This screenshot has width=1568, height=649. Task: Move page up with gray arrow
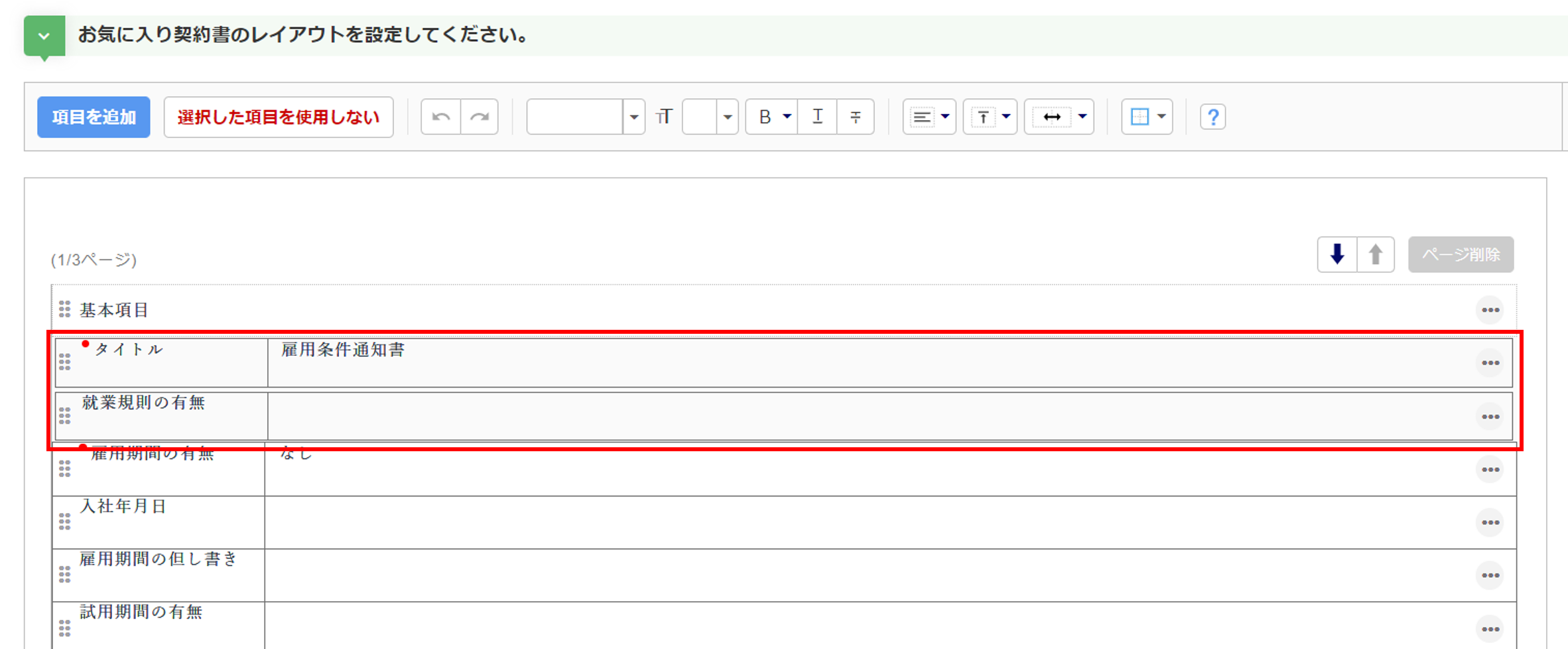[x=1376, y=254]
